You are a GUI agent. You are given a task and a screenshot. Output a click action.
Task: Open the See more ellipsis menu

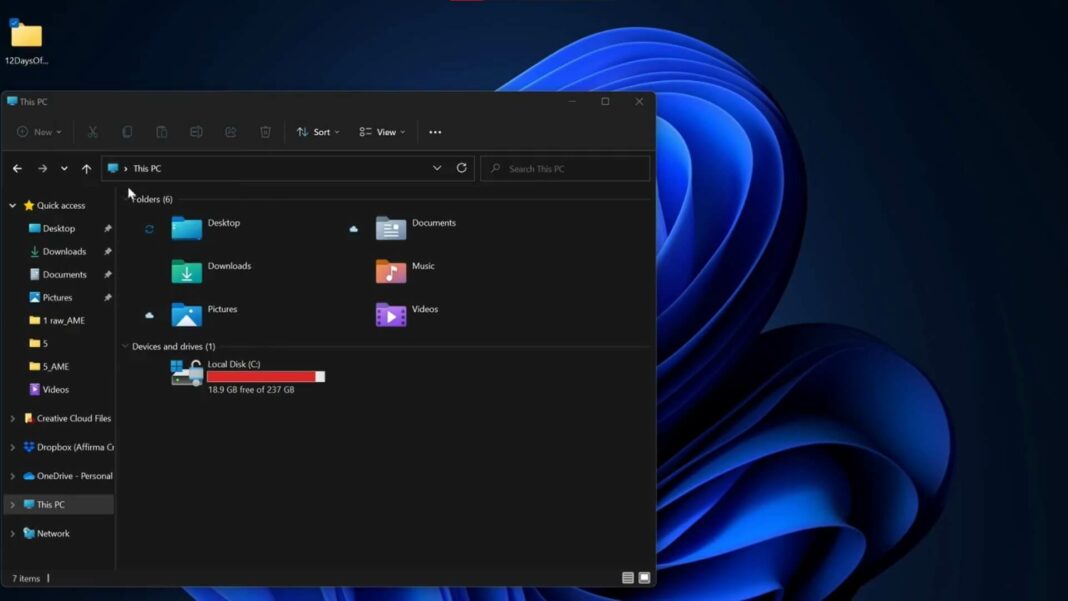(x=434, y=131)
